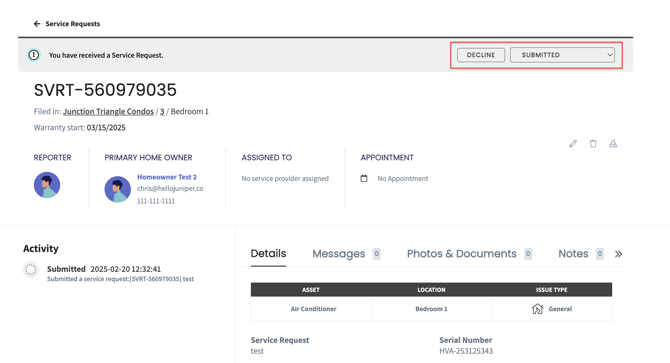
Task: Click the primary home owner avatar
Action: [118, 189]
